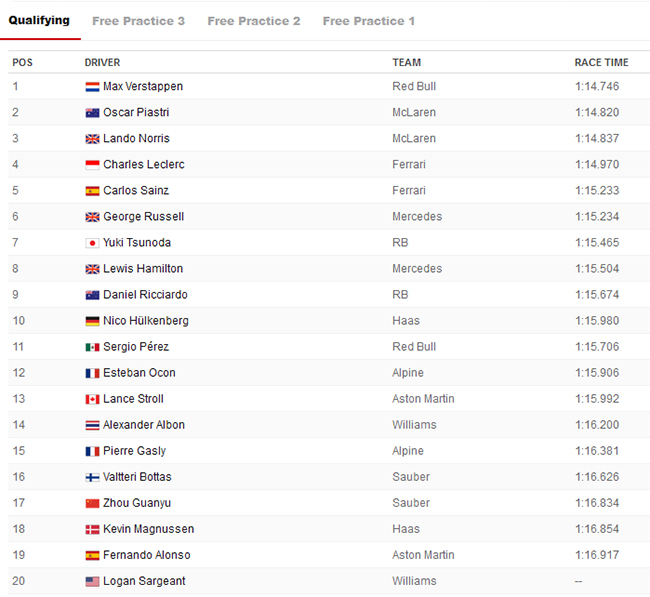The image size is (650, 597).
Task: Click the Monaco flag beside Charles Leclerc
Action: point(92,165)
